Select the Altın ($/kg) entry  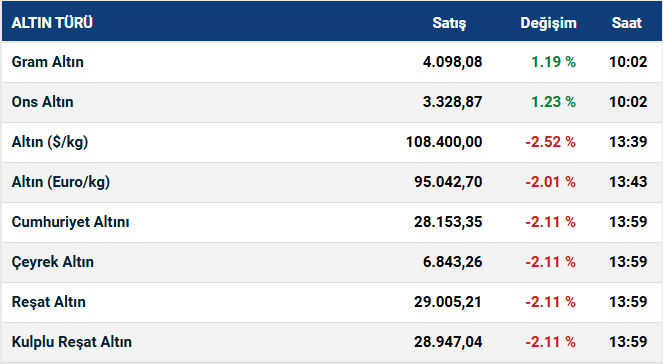point(50,142)
